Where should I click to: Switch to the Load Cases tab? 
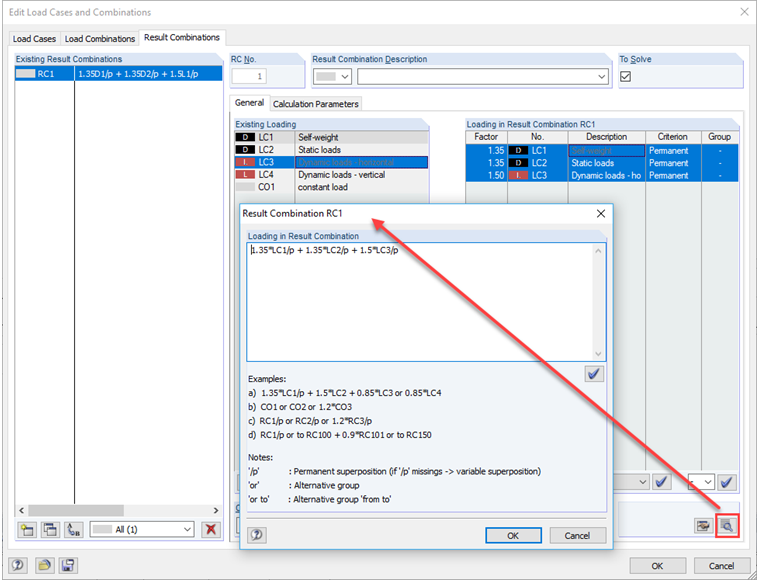click(34, 39)
